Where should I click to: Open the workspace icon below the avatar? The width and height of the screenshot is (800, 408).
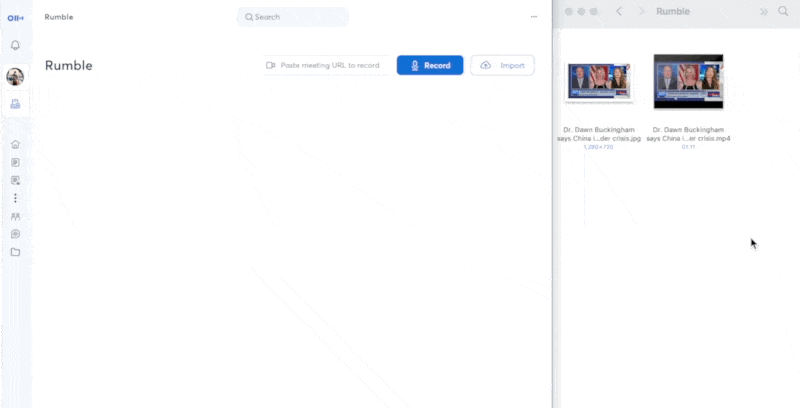[15, 104]
